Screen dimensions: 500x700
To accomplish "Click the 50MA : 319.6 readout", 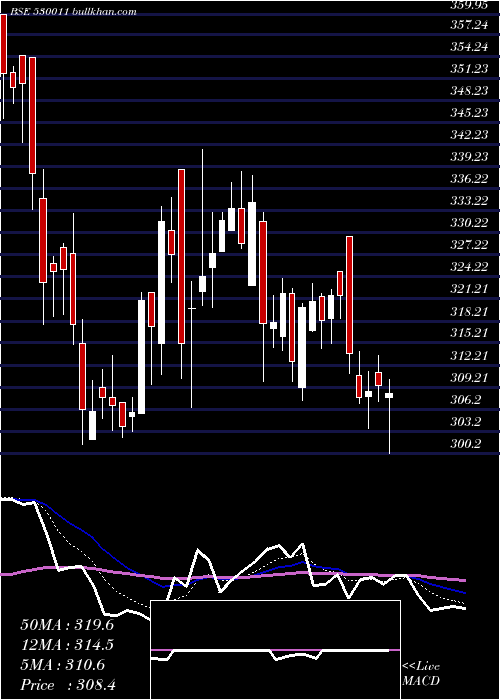I will [67, 625].
